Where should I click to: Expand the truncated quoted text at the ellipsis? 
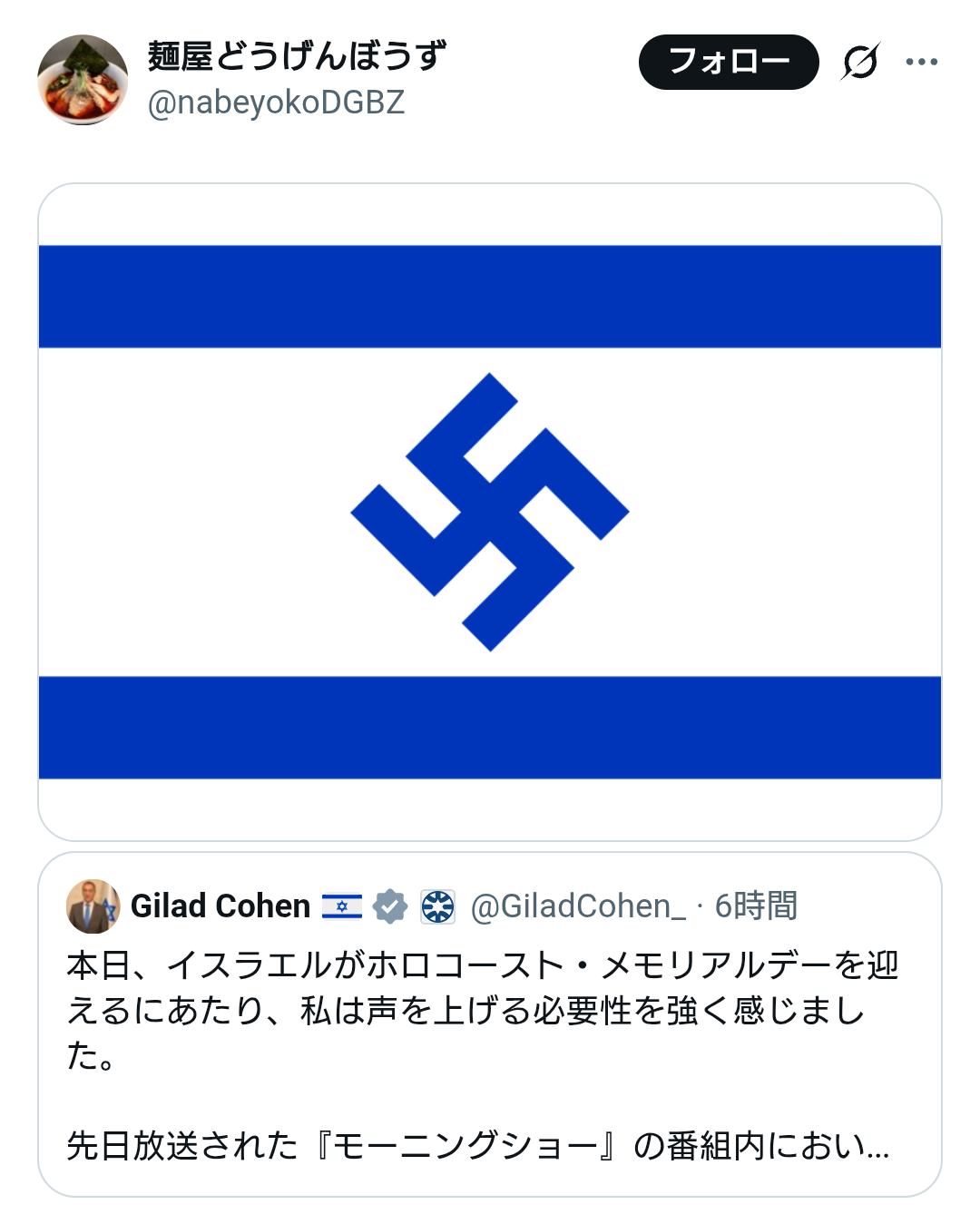tap(877, 1147)
